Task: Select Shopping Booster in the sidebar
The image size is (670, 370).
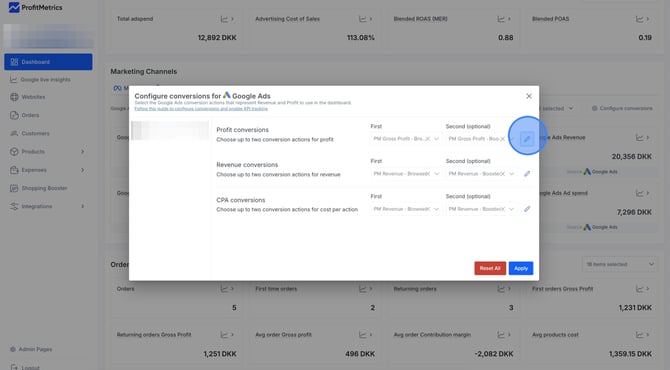Action: tap(38, 188)
